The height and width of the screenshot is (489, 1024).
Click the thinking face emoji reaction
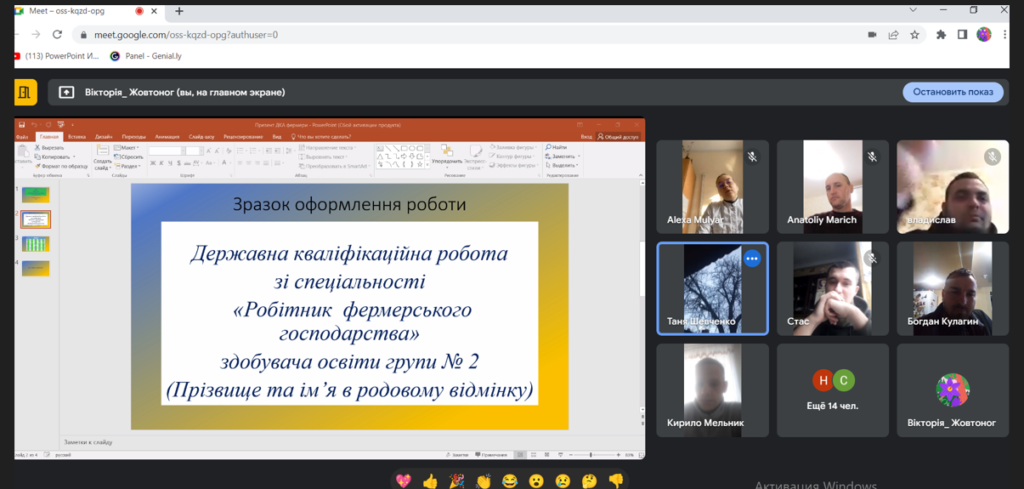click(x=590, y=481)
